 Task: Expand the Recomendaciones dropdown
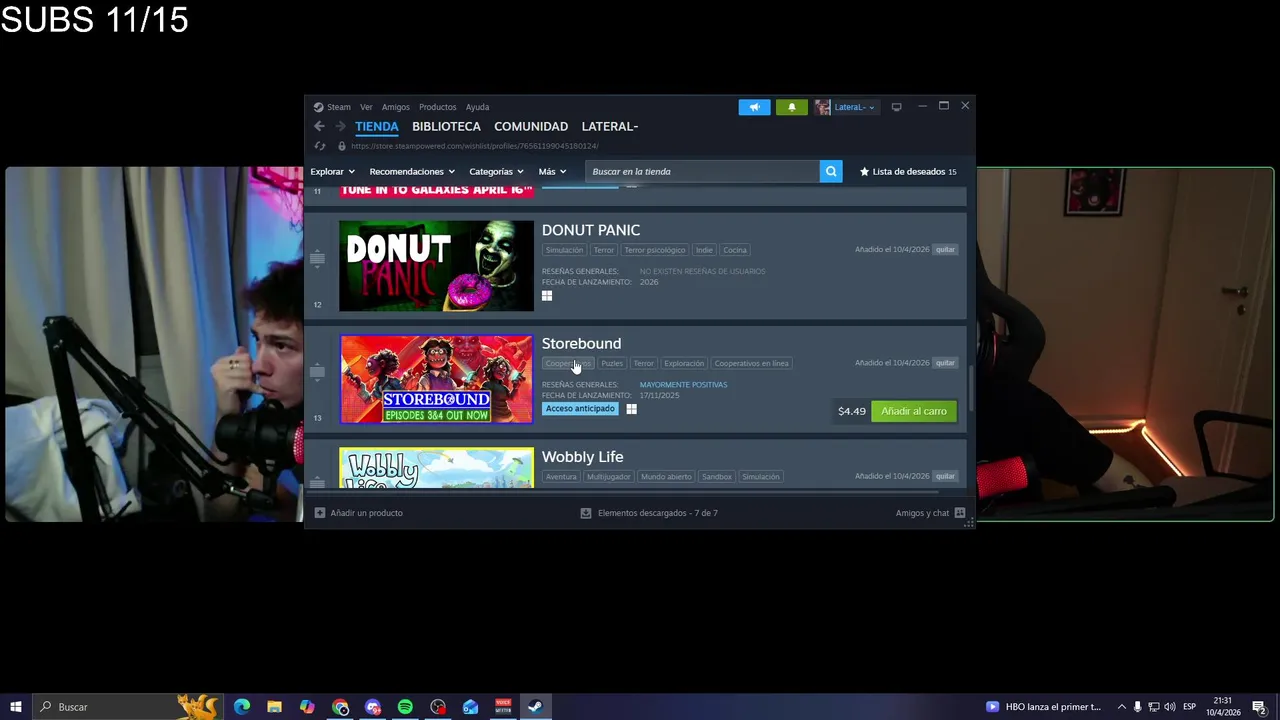click(412, 171)
